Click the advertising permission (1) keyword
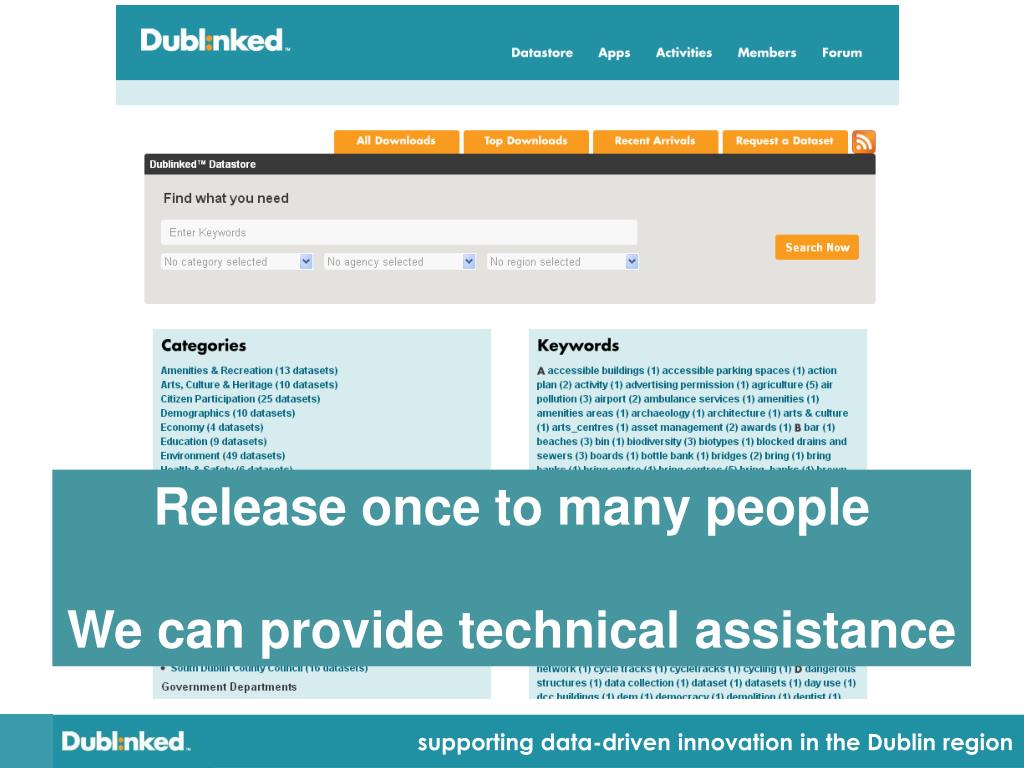1024x768 pixels. tap(687, 385)
